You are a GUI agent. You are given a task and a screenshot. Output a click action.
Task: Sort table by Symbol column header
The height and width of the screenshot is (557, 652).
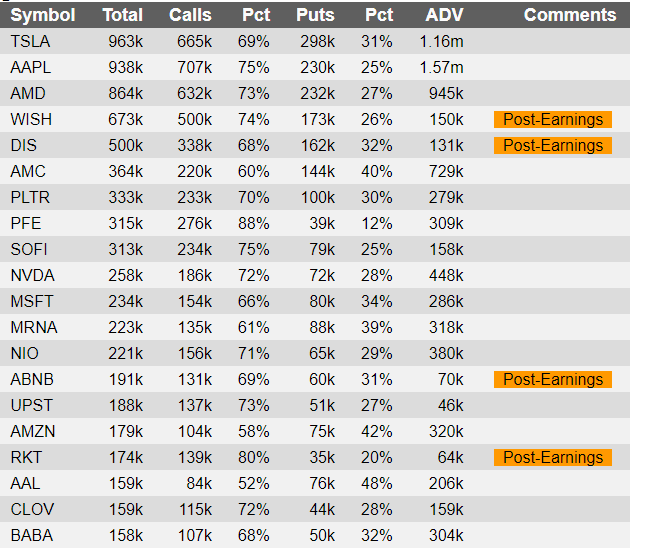click(x=43, y=15)
